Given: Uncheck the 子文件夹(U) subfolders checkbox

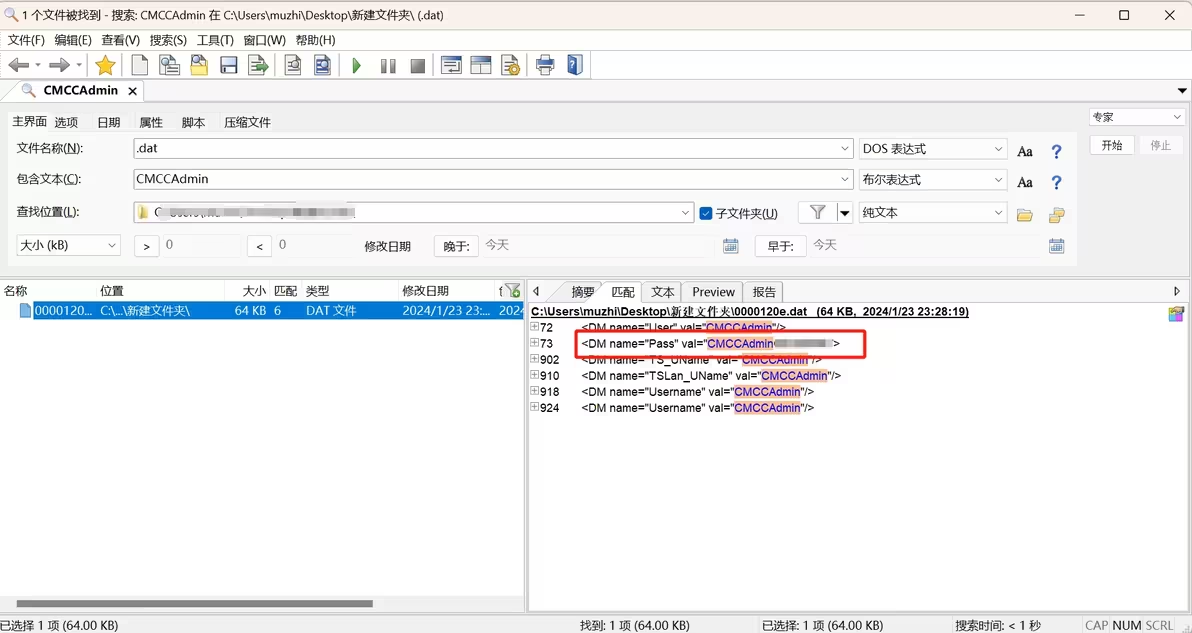Looking at the screenshot, I should coord(706,213).
